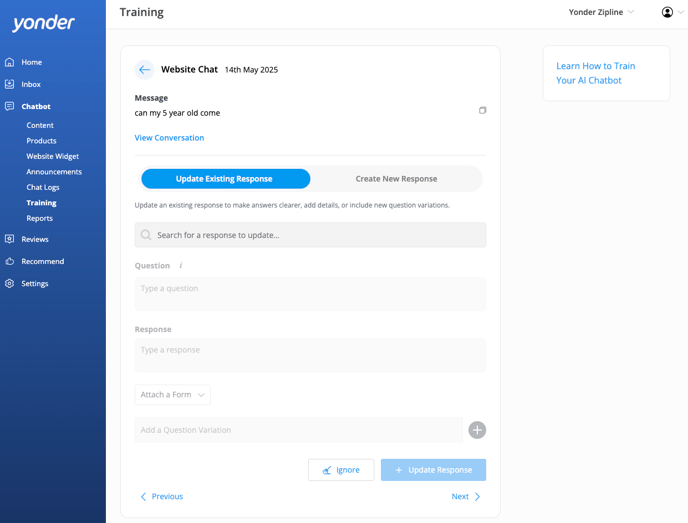This screenshot has width=688, height=523.
Task: Copy the message using the copy icon
Action: pyautogui.click(x=482, y=110)
